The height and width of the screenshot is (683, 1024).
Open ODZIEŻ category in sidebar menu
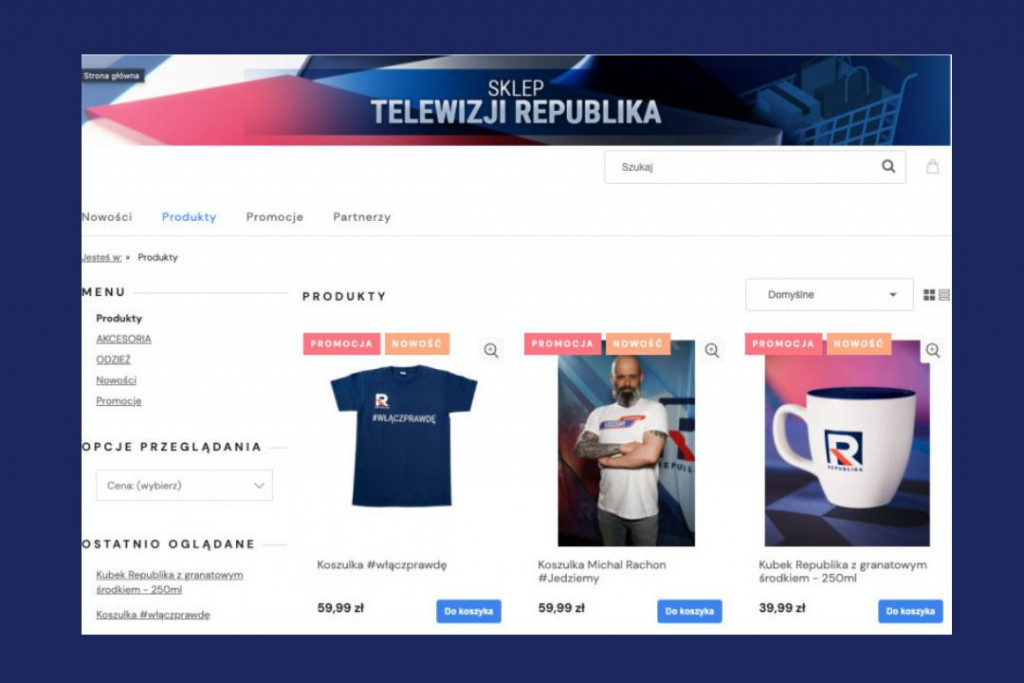pyautogui.click(x=113, y=360)
